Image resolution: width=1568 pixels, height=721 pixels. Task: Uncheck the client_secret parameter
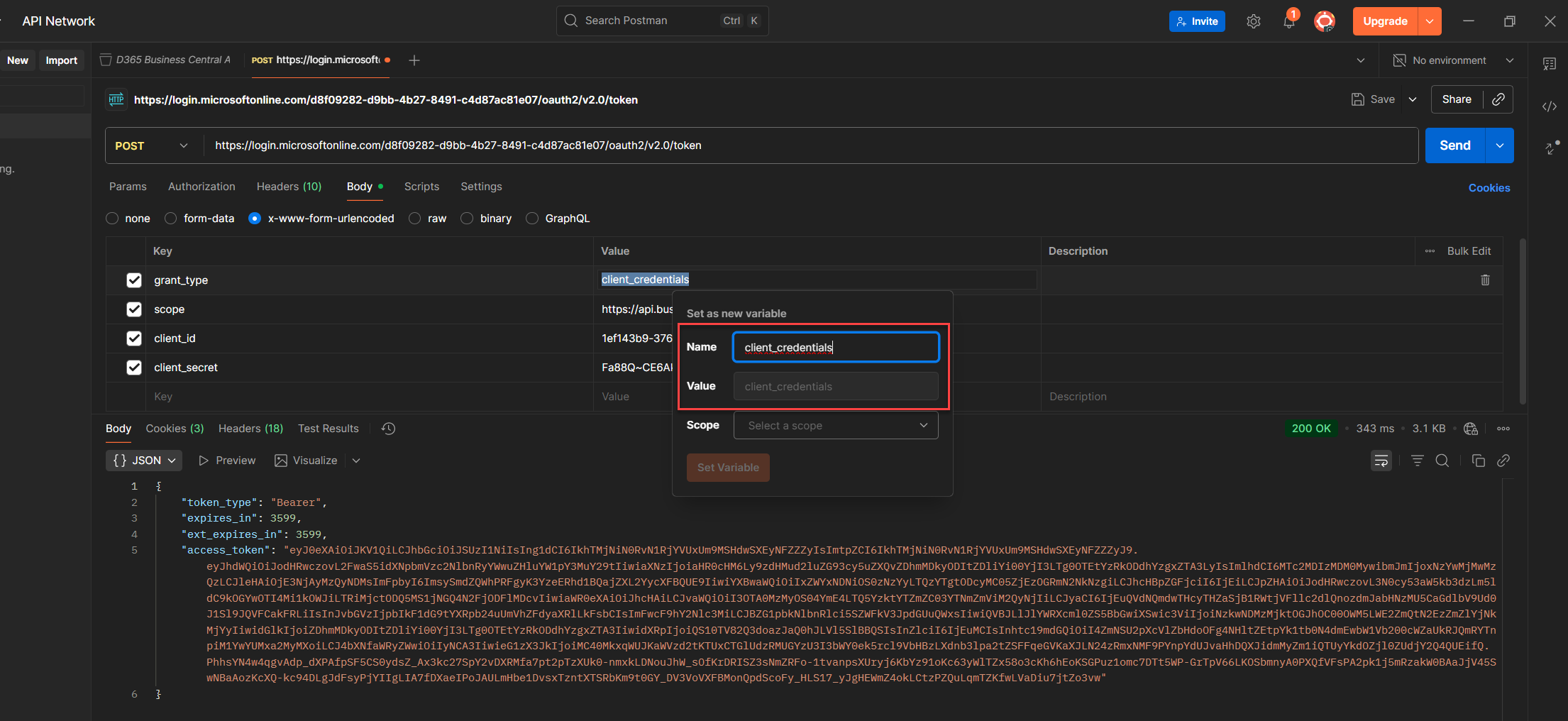pyautogui.click(x=134, y=368)
